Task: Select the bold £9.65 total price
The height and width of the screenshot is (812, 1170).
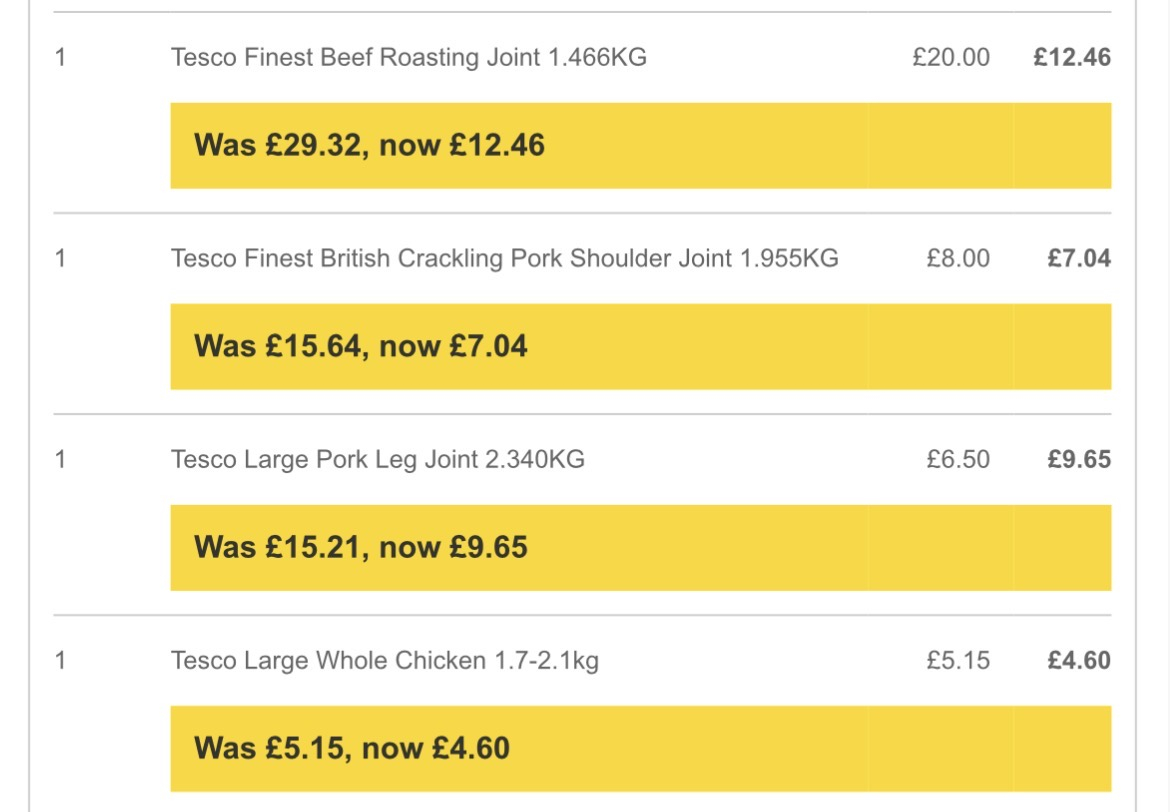Action: pyautogui.click(x=1078, y=459)
